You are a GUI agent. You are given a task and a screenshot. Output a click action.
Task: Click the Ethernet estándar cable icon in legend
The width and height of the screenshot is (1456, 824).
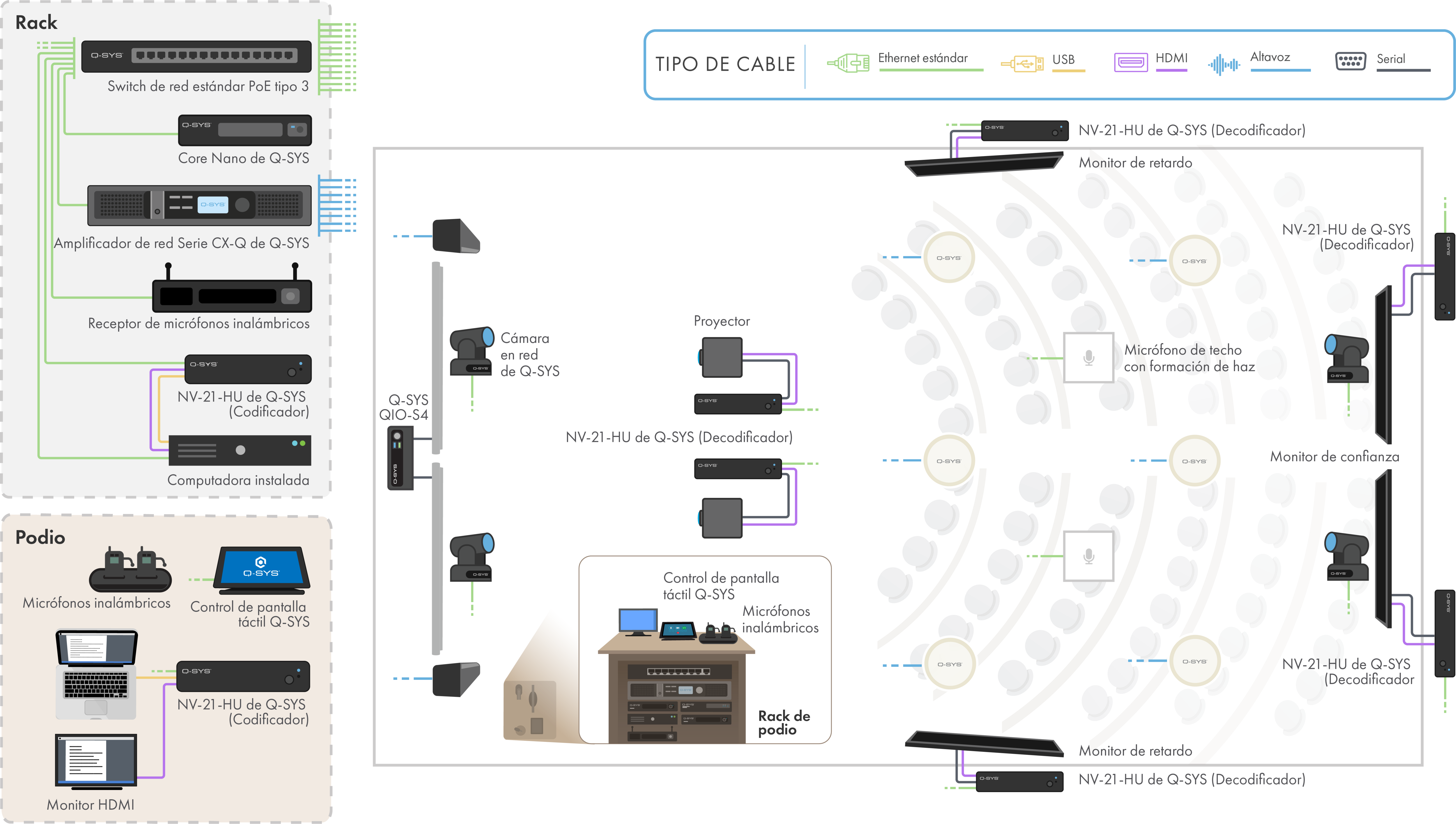coord(848,62)
